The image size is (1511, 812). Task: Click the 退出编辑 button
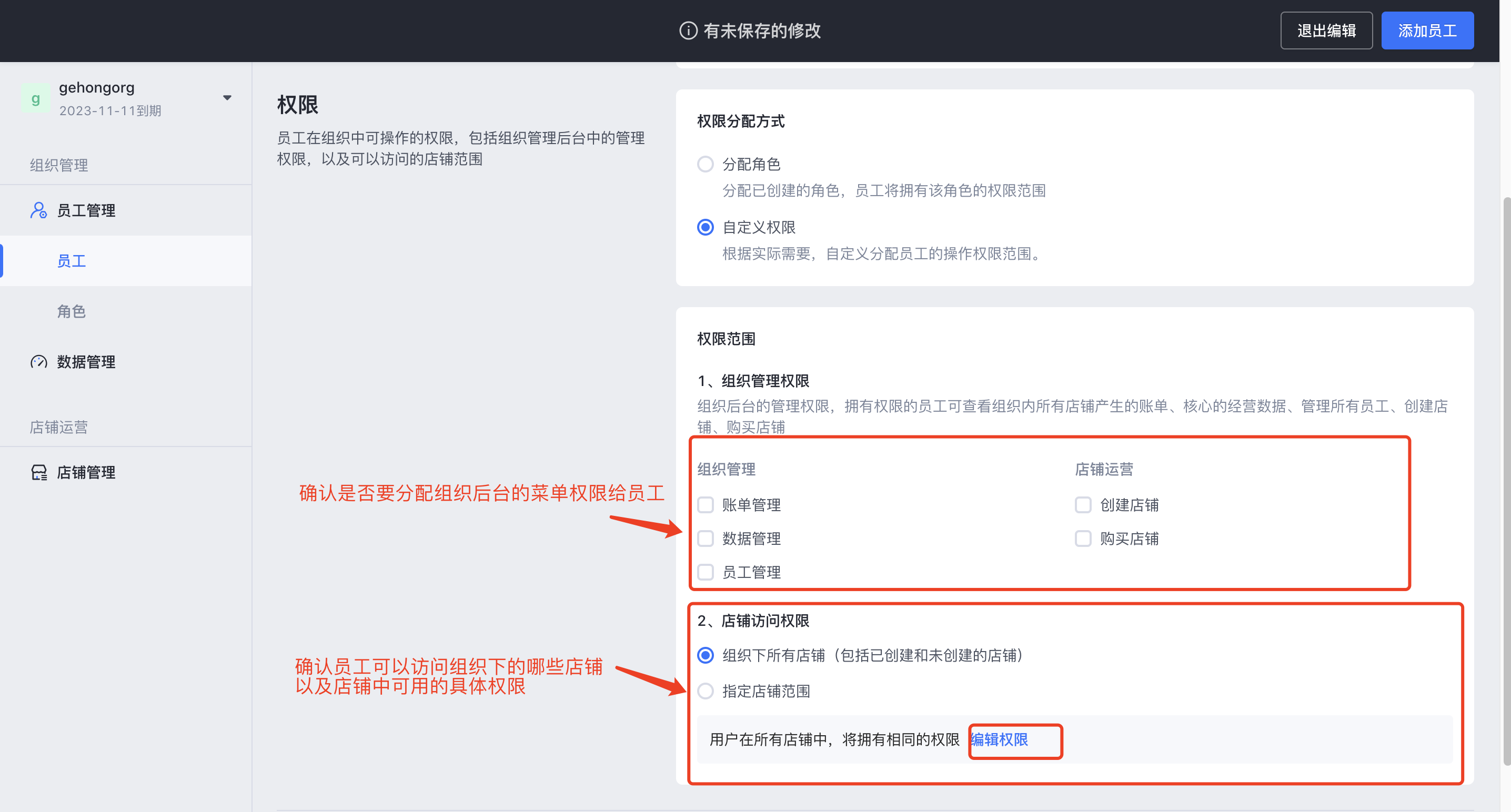point(1326,31)
